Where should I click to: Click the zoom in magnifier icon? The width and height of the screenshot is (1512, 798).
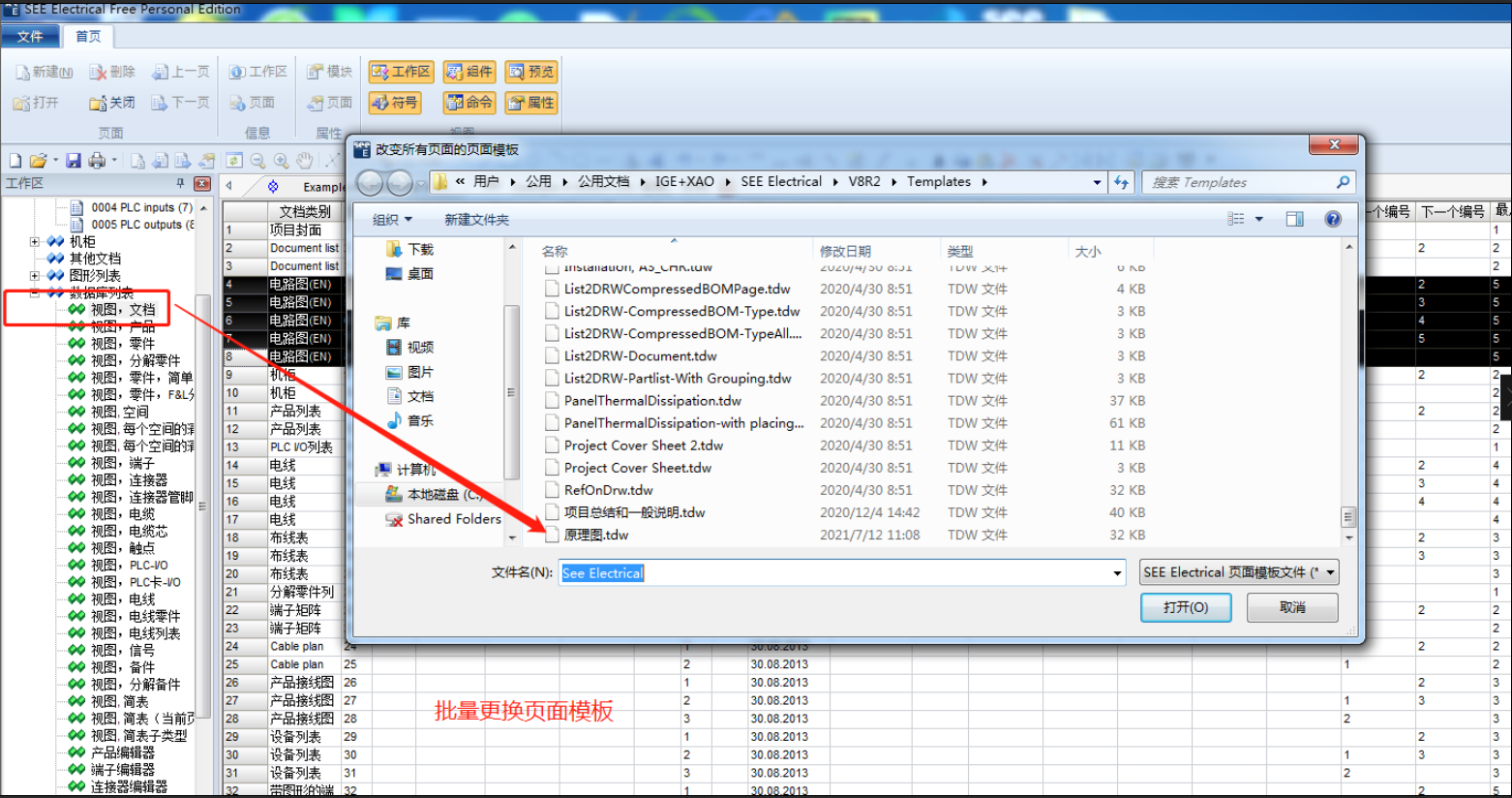[x=281, y=161]
